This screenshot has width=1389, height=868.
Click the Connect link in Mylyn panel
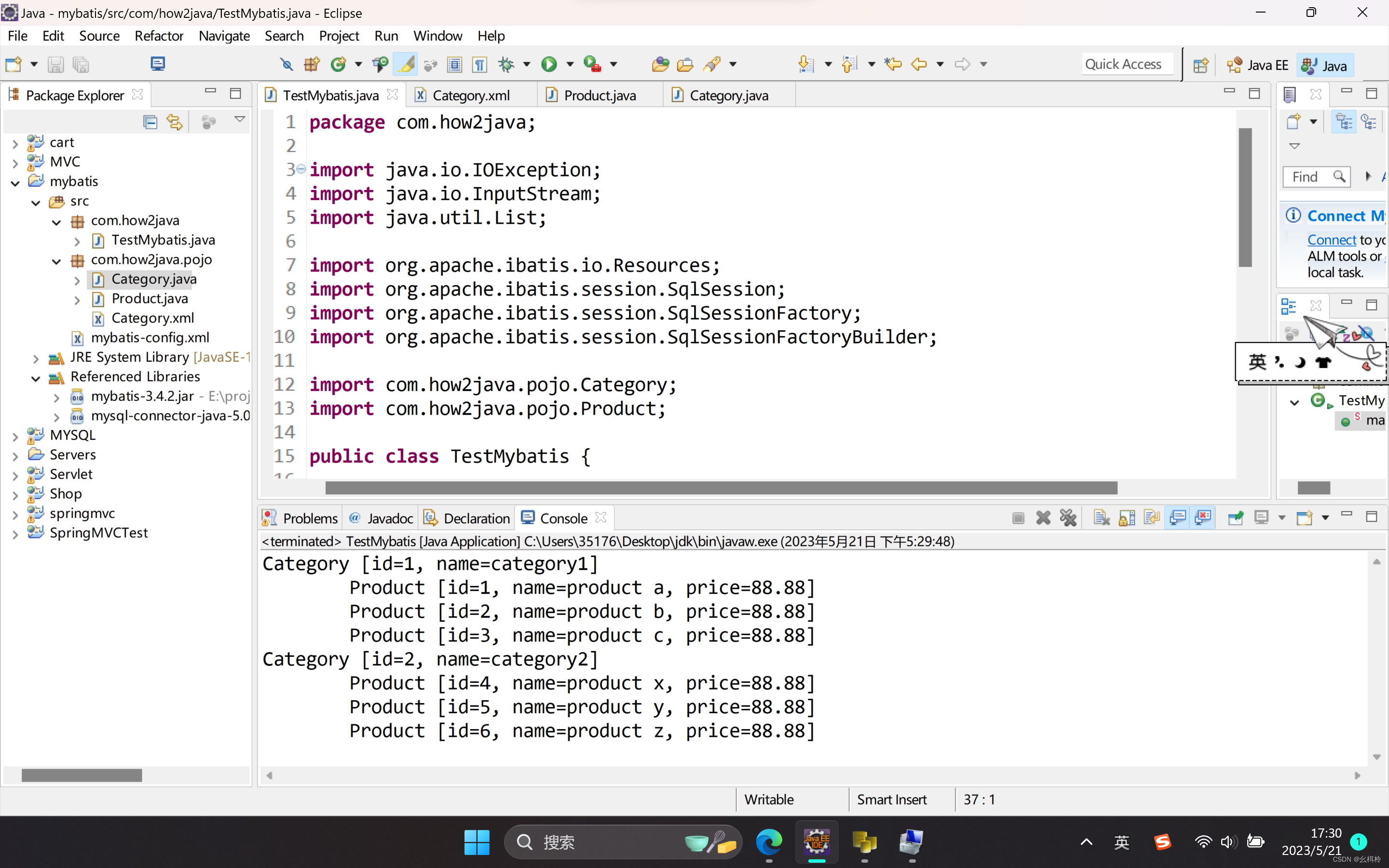point(1331,240)
